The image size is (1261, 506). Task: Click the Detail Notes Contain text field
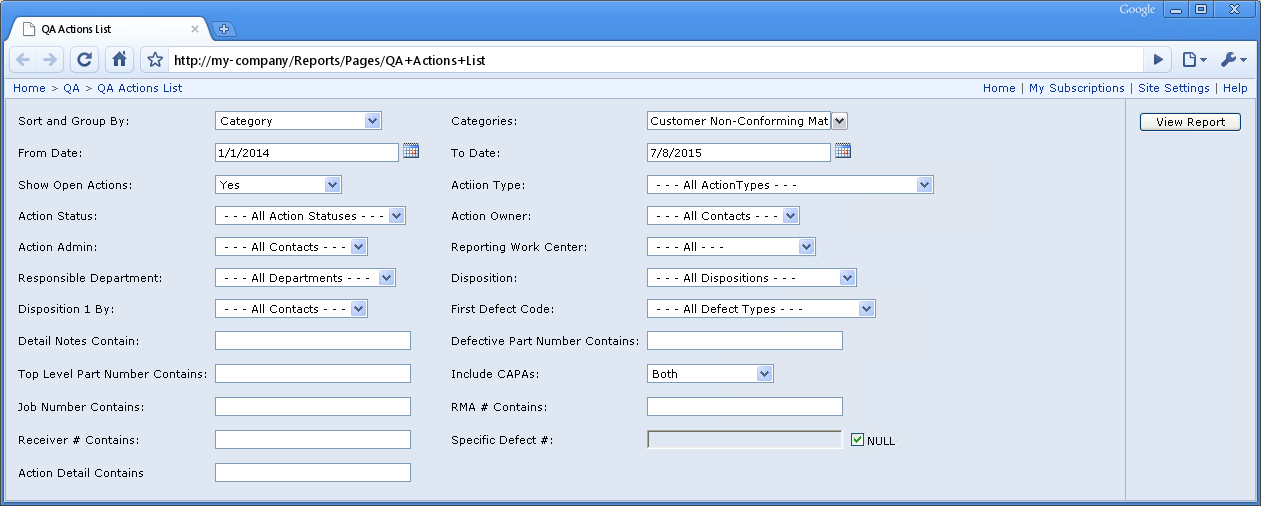(x=313, y=341)
